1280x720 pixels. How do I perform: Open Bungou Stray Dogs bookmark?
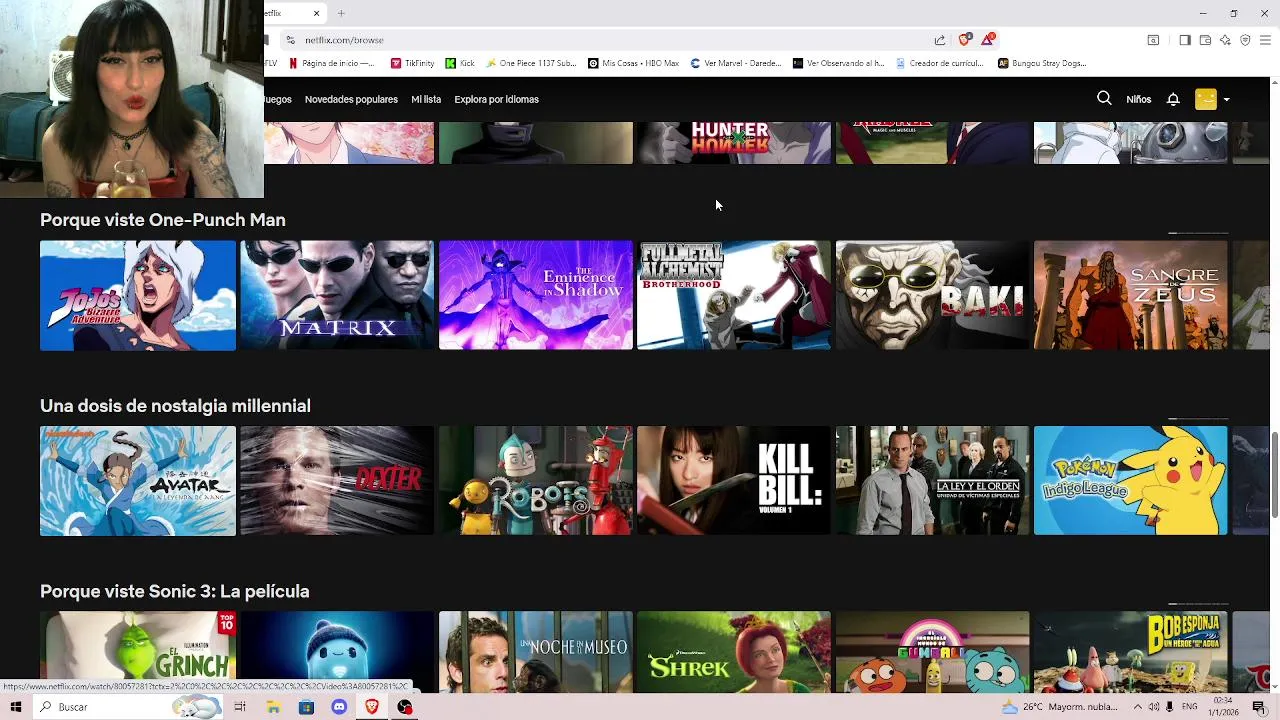point(1042,63)
